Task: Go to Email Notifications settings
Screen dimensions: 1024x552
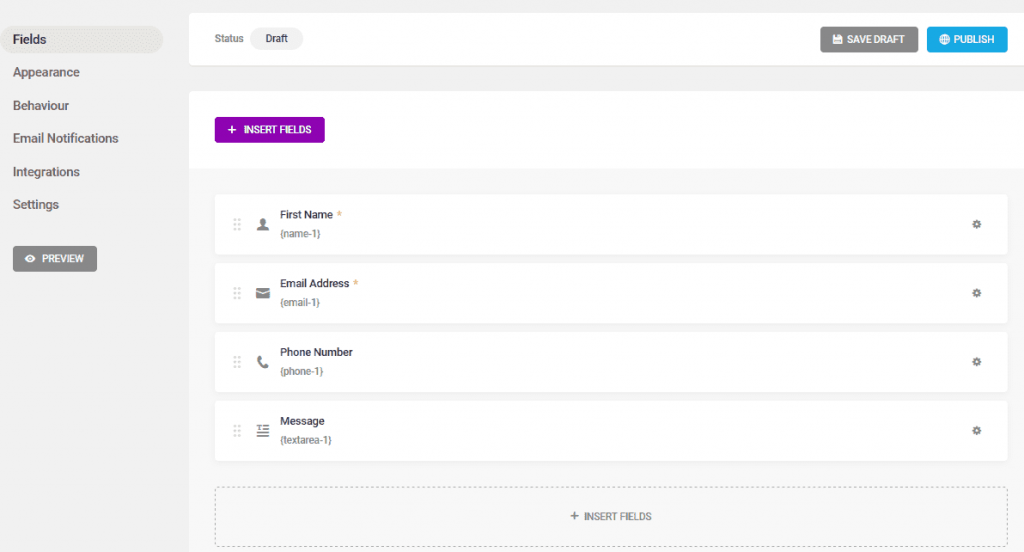Action: [66, 138]
